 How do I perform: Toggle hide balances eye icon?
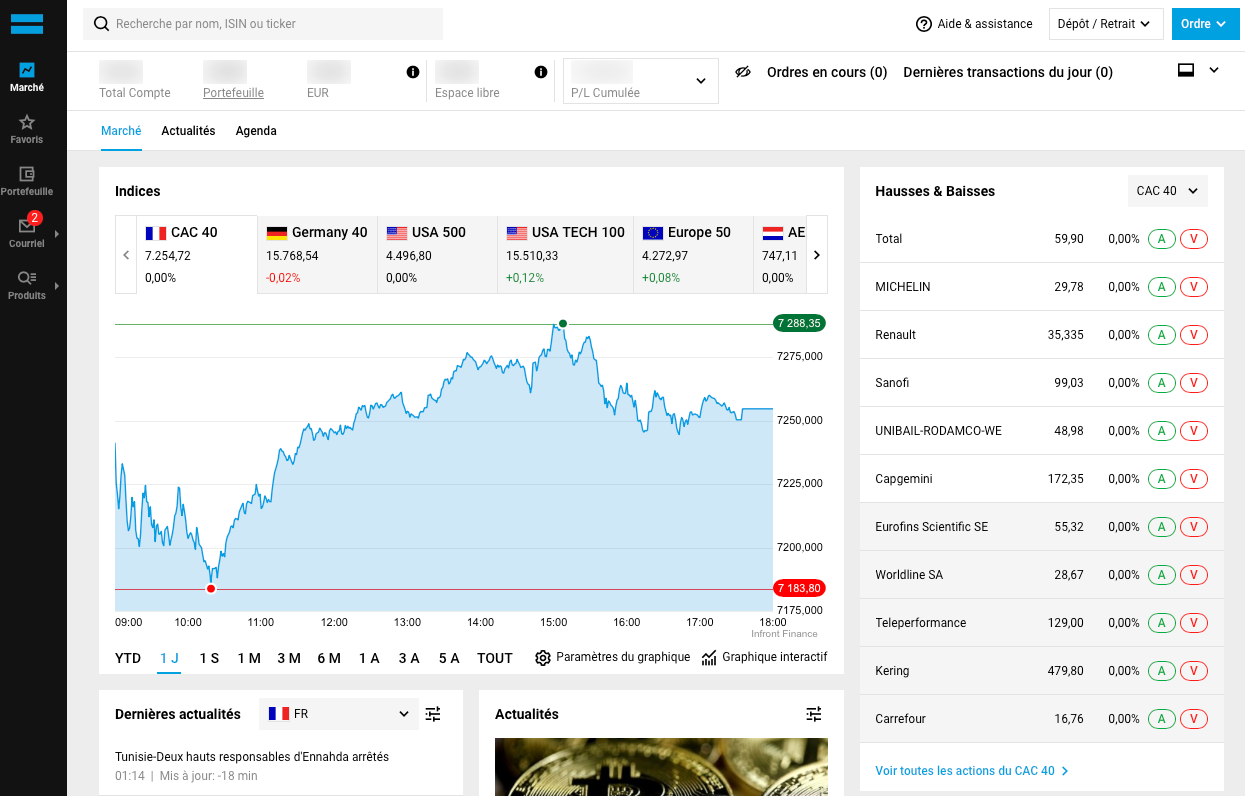[743, 72]
